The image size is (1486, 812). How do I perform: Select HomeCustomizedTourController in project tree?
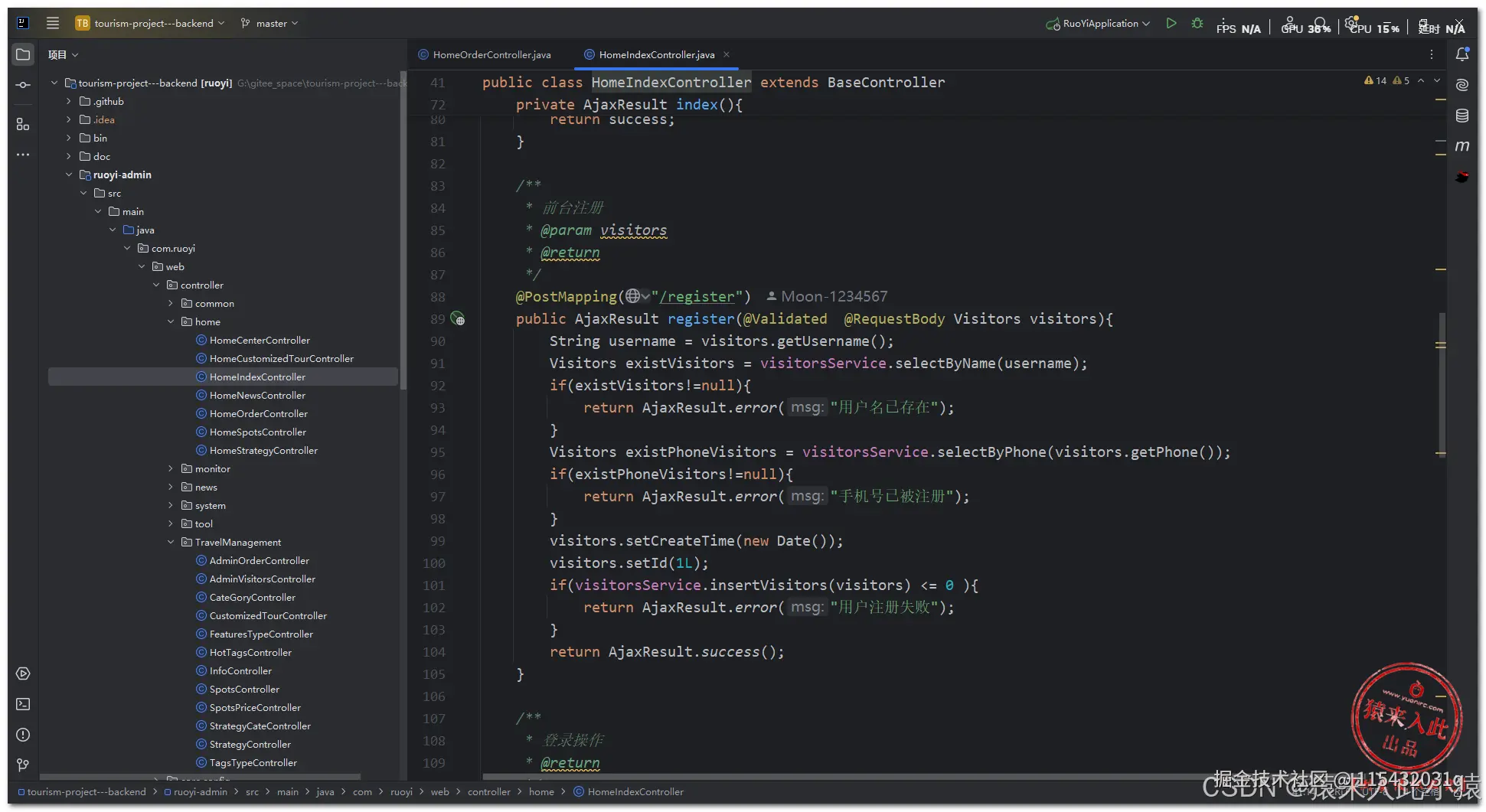coord(281,358)
